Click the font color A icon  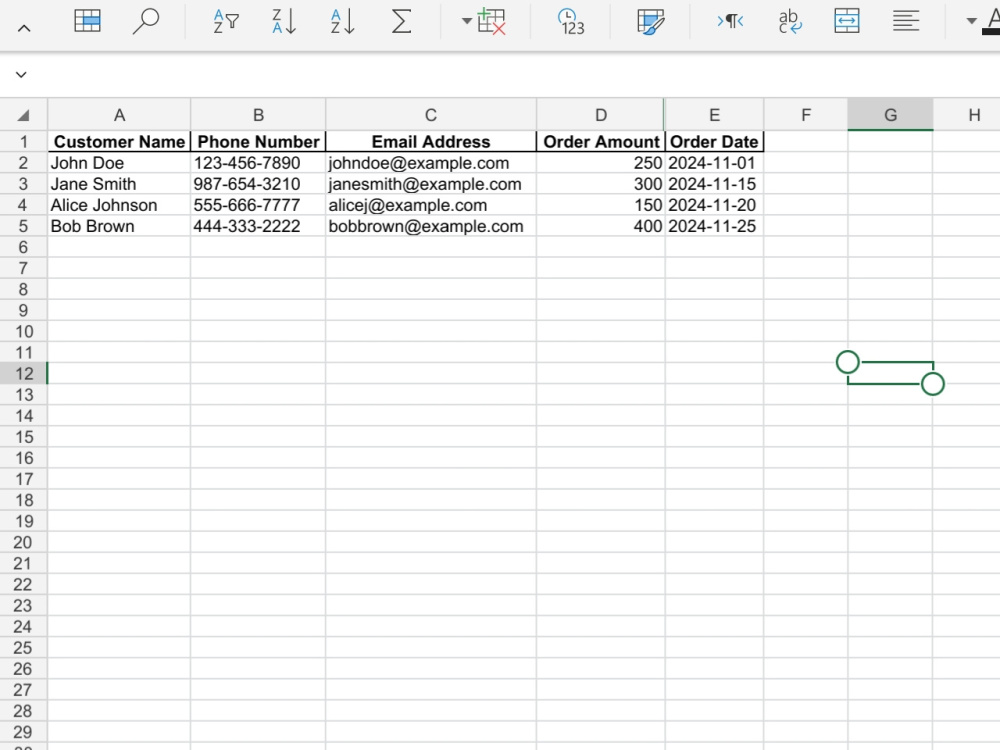coord(992,21)
